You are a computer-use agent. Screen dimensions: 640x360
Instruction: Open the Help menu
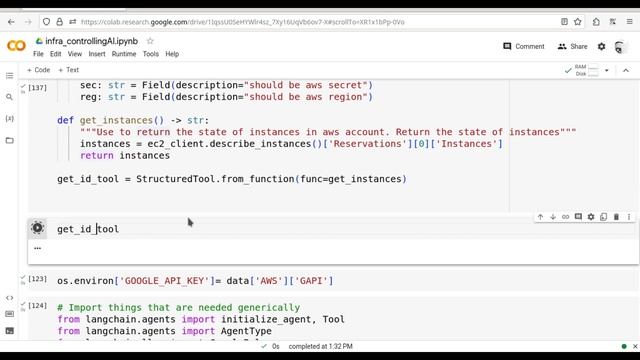pos(172,54)
